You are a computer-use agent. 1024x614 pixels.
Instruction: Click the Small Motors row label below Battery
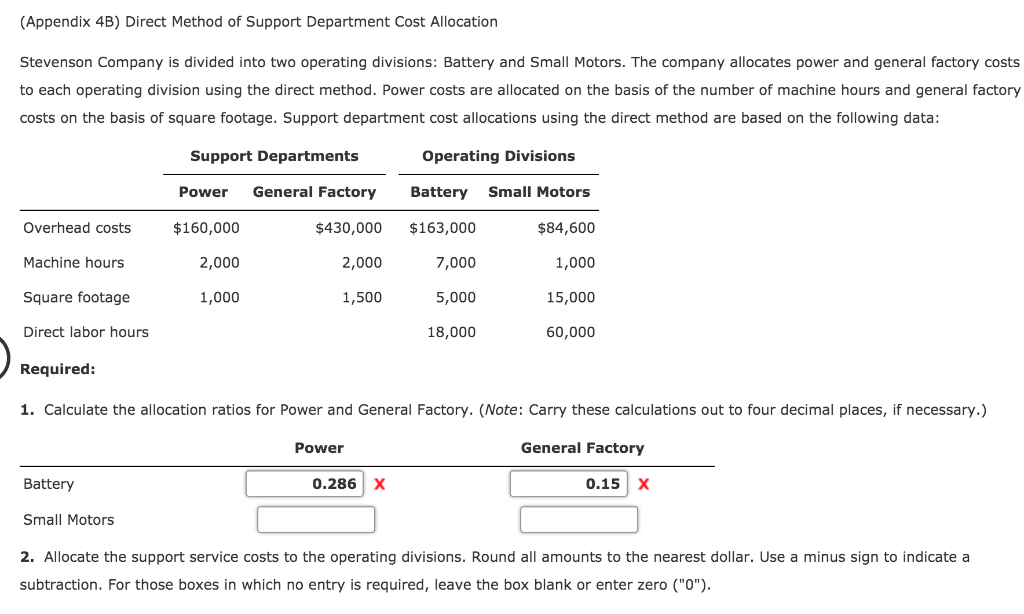pyautogui.click(x=69, y=519)
